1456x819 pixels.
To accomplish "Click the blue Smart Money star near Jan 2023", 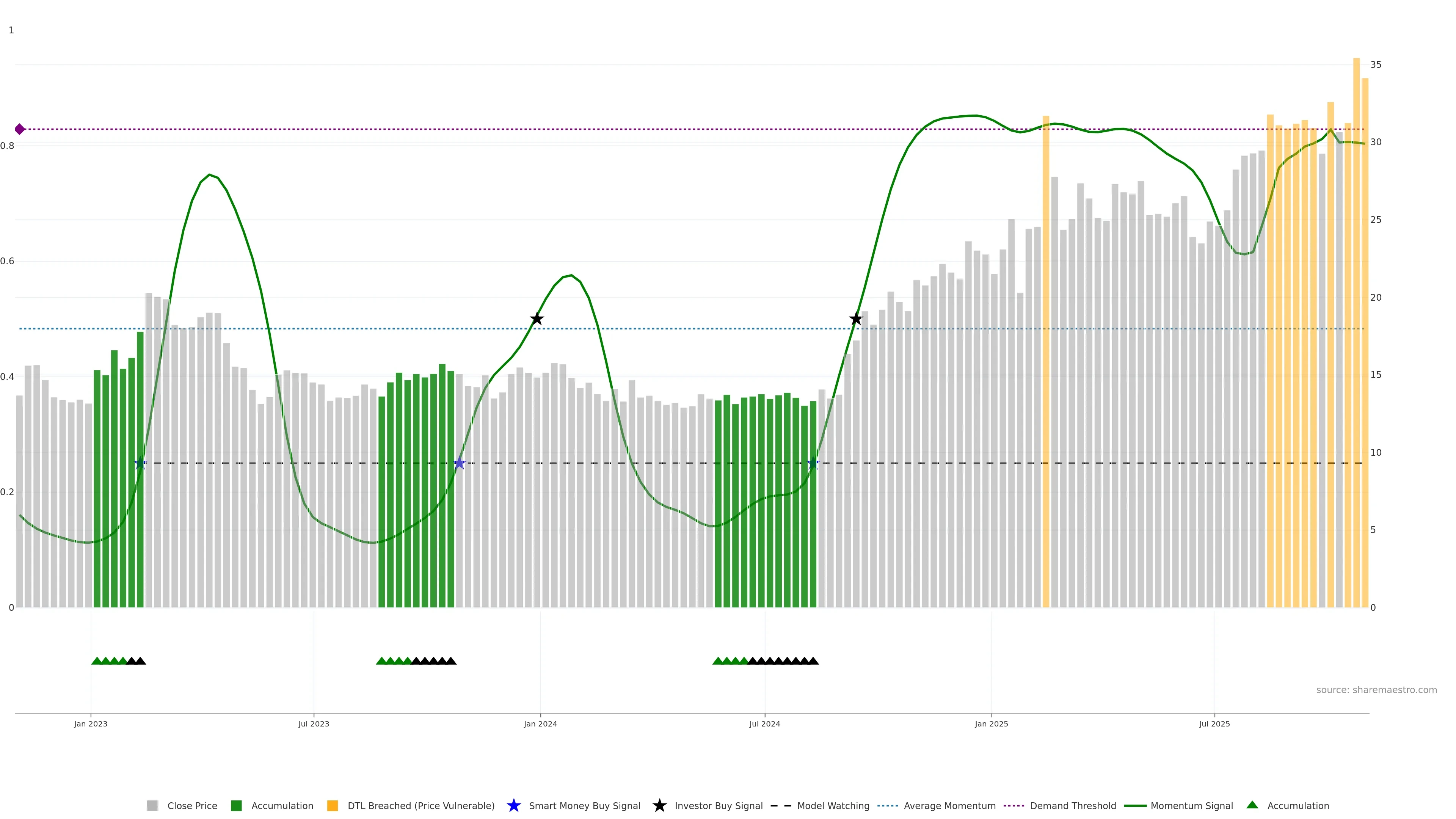I will click(x=140, y=463).
